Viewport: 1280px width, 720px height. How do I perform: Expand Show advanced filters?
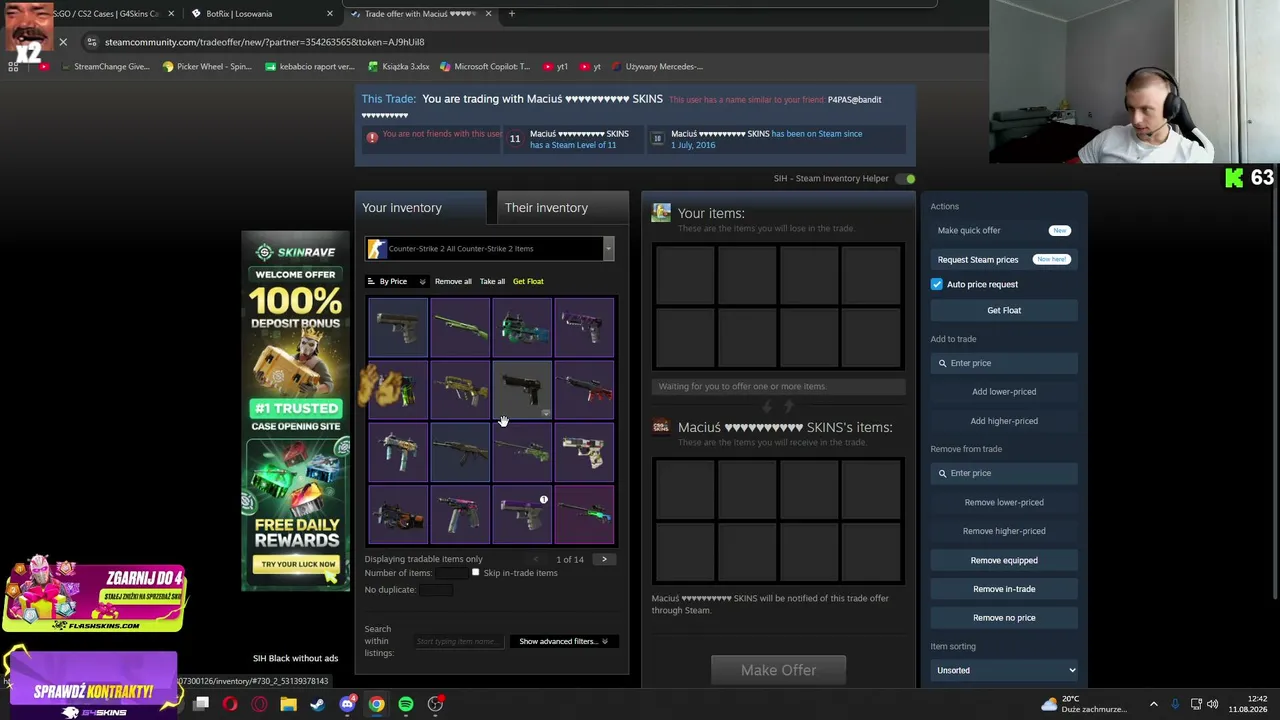[x=563, y=641]
